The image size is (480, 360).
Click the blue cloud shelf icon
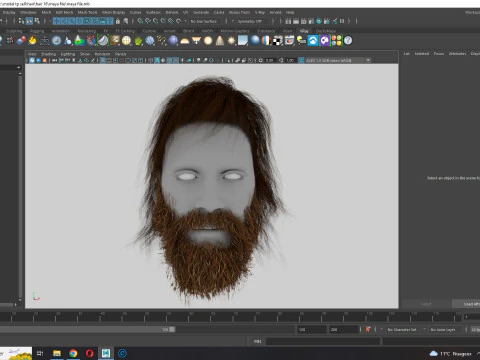(x=313, y=41)
